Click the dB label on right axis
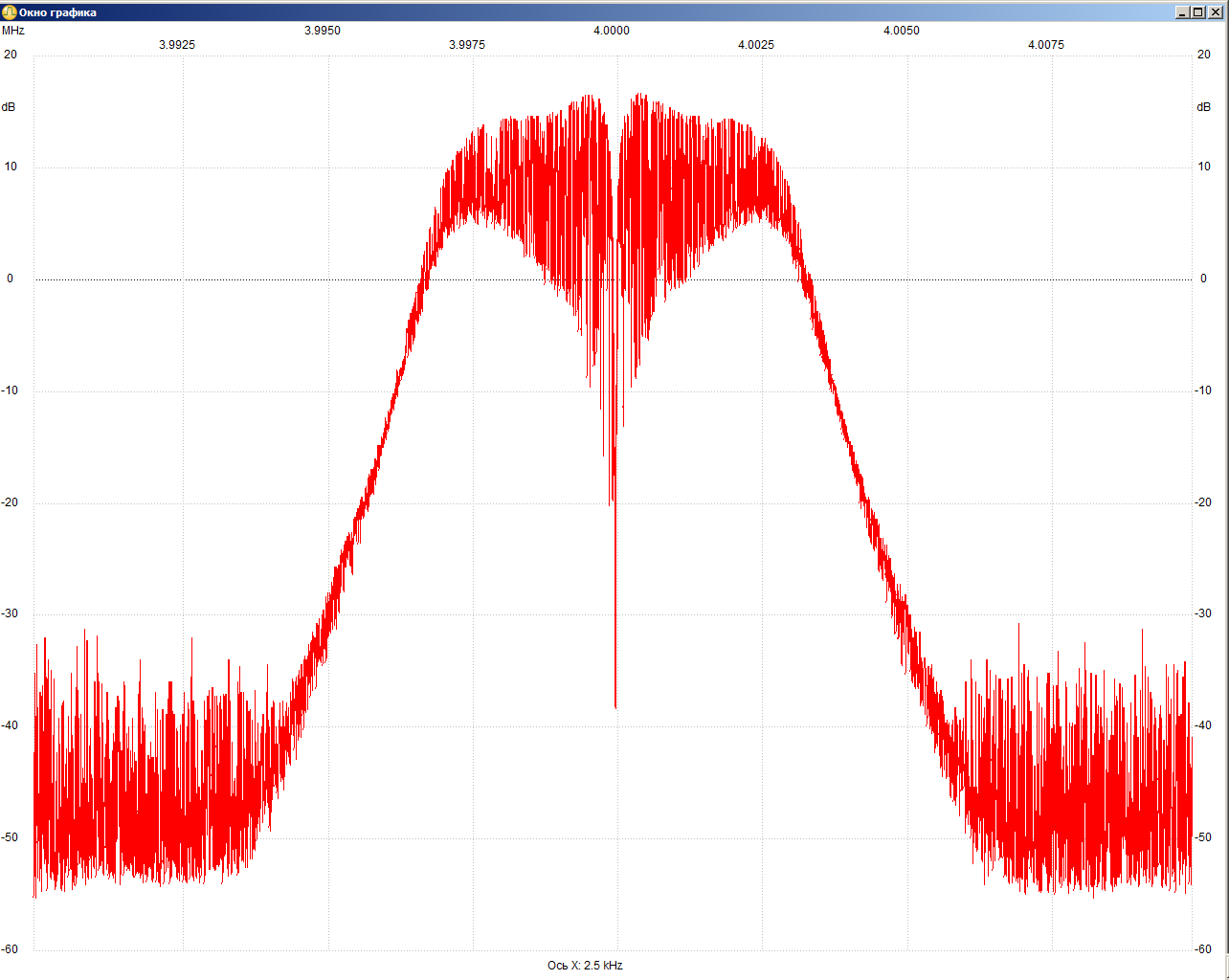Viewport: 1229px width, 980px height. (x=1204, y=107)
